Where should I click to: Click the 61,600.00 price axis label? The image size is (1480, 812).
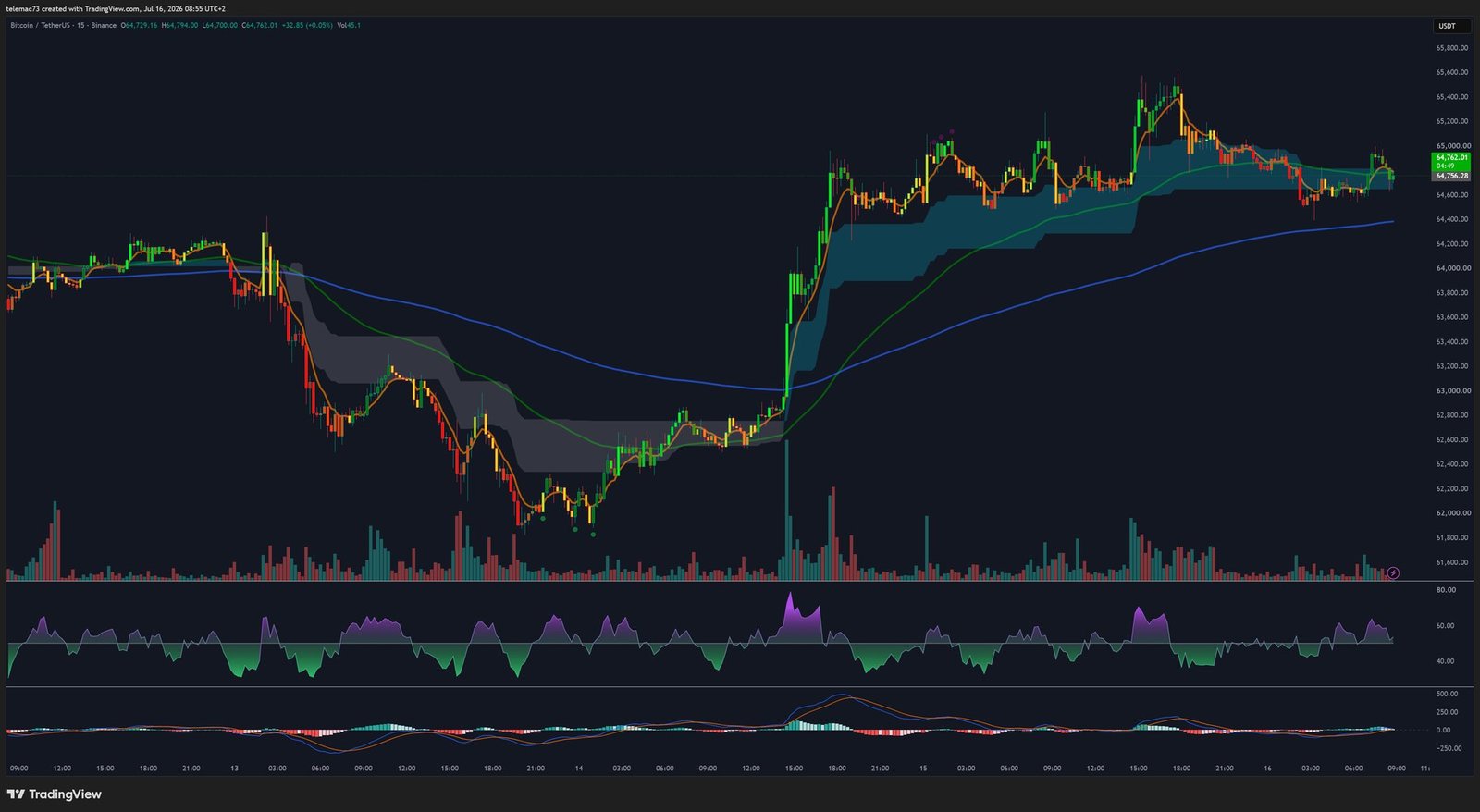(x=1451, y=562)
